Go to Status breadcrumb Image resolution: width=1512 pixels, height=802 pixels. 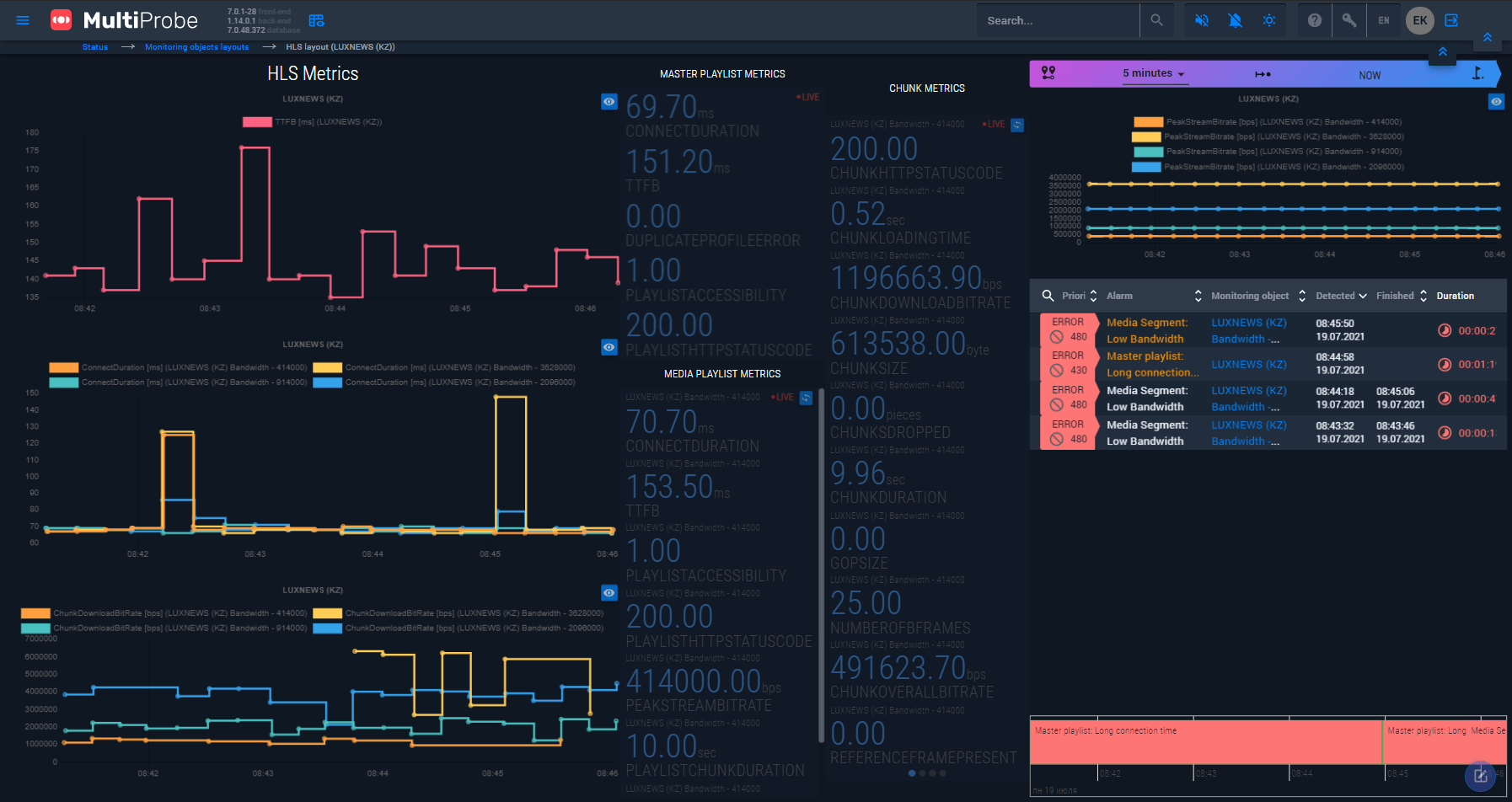click(x=95, y=47)
